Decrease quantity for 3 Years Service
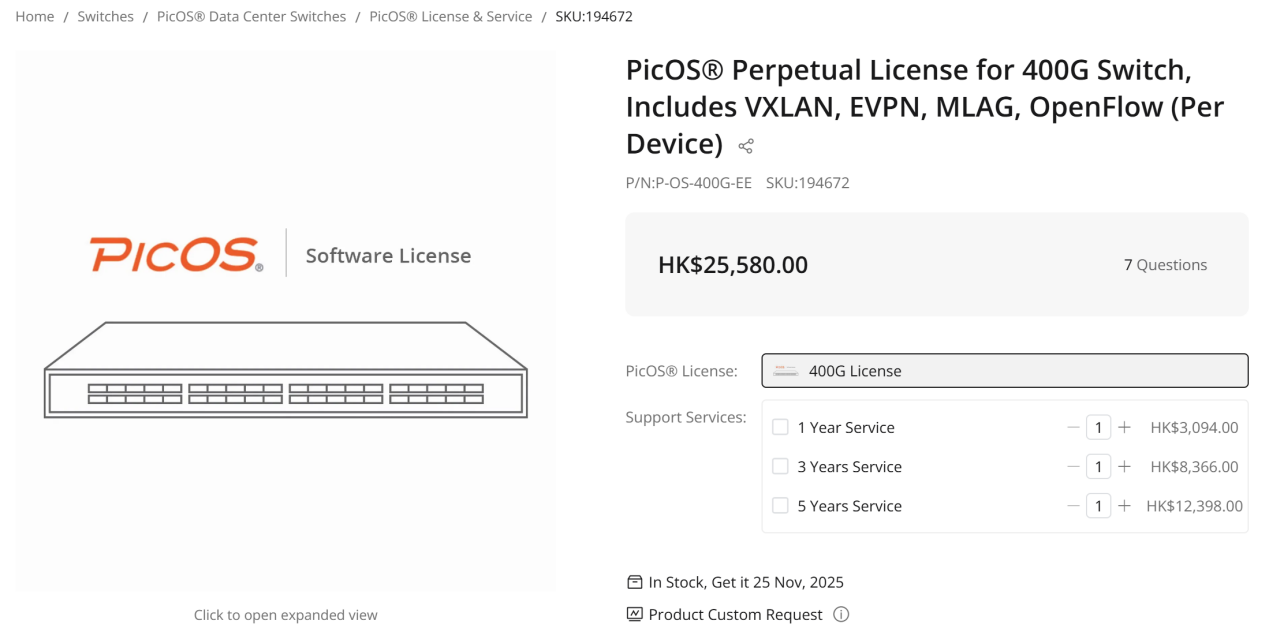Screen dimensions: 1269x628 point(1073,467)
